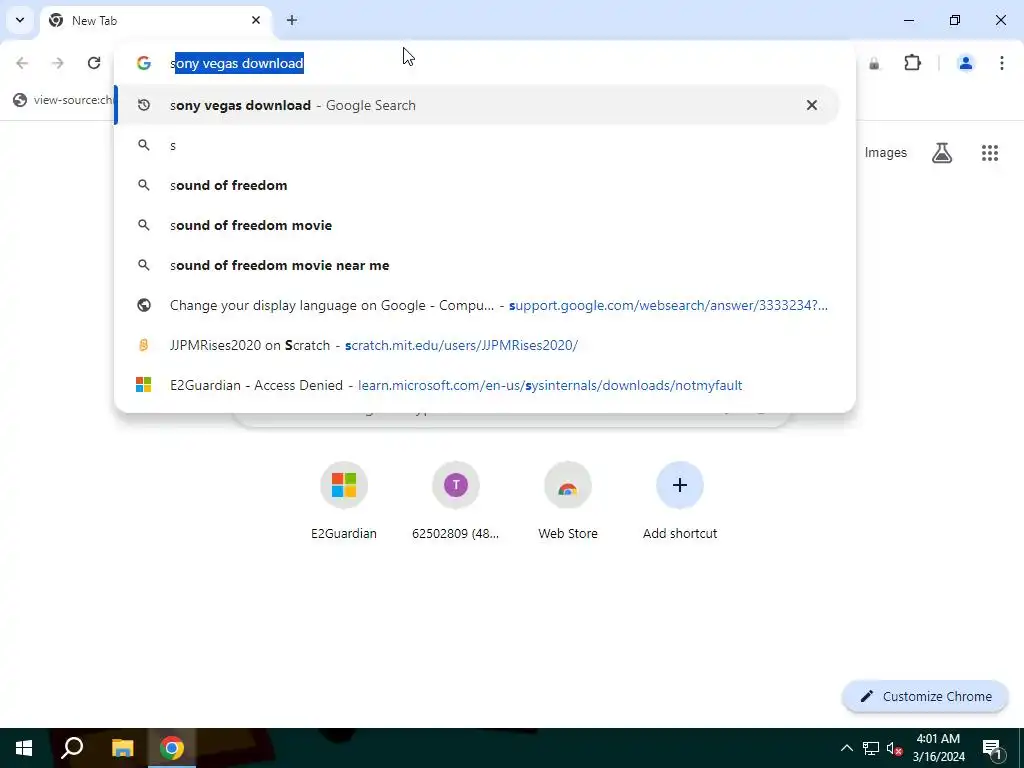Open the Extensions puzzle icon
The image size is (1024, 768).
[912, 63]
